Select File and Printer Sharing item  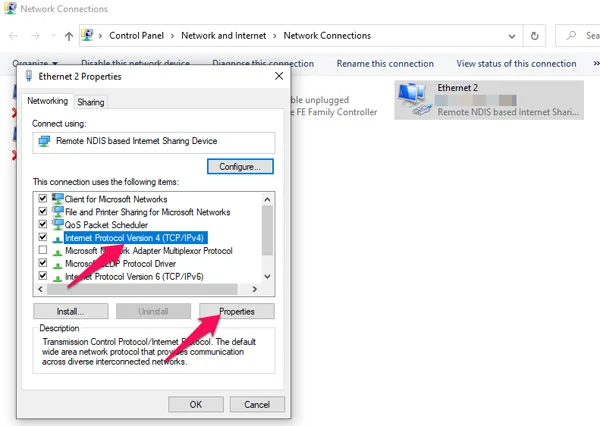point(147,212)
